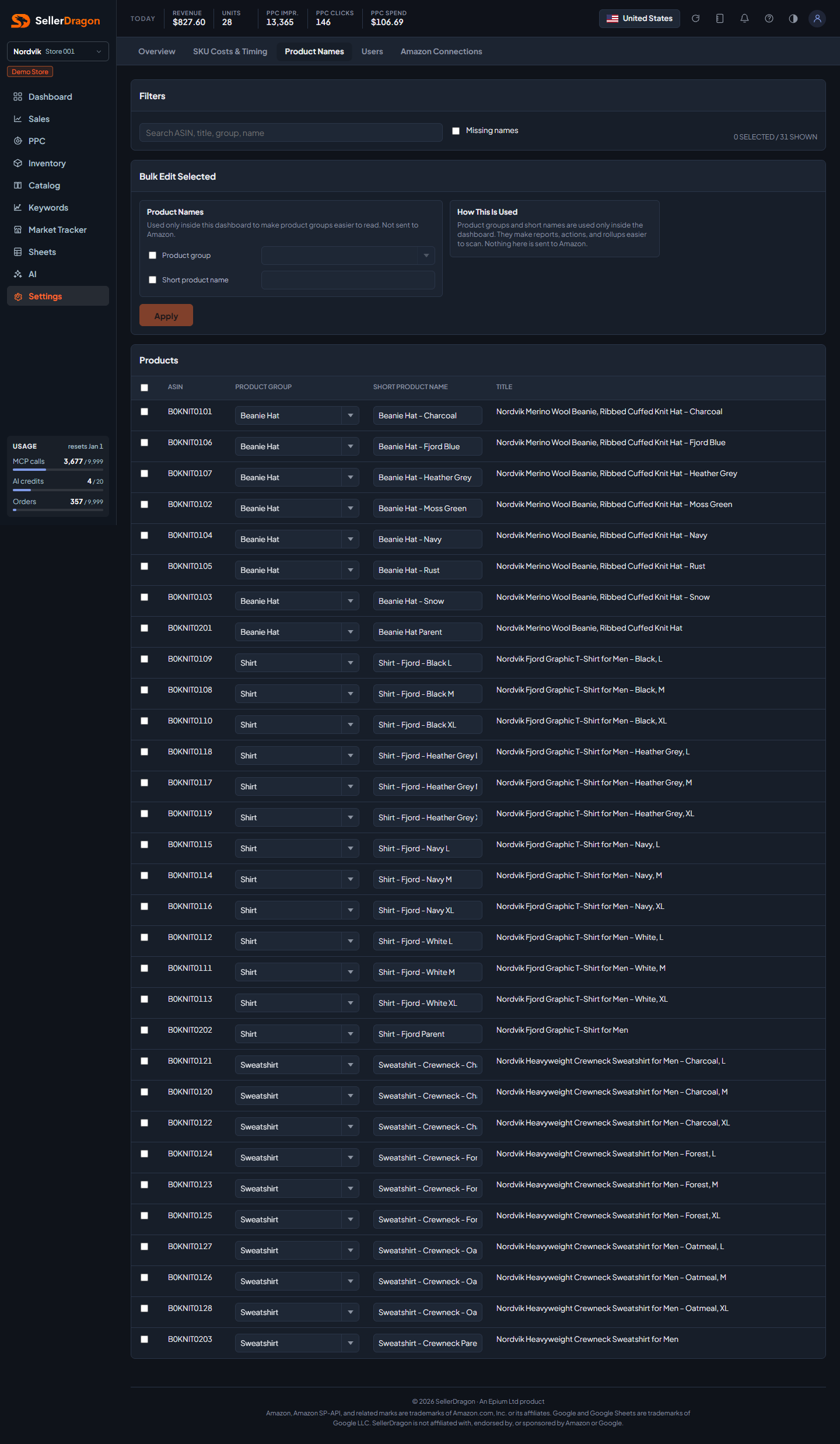The width and height of the screenshot is (840, 1444).
Task: Open the United States marketplace selector
Action: pos(639,19)
